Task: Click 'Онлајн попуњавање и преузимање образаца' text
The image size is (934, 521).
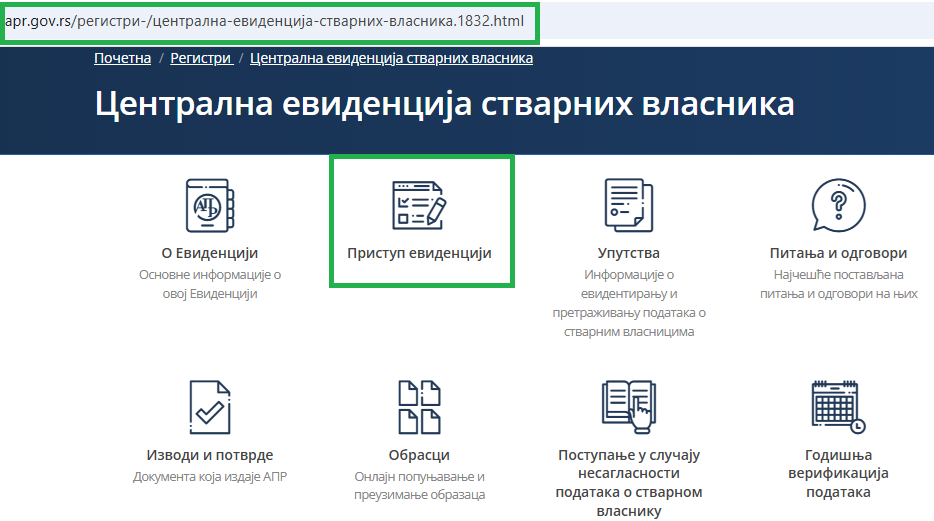Action: pyautogui.click(x=419, y=485)
